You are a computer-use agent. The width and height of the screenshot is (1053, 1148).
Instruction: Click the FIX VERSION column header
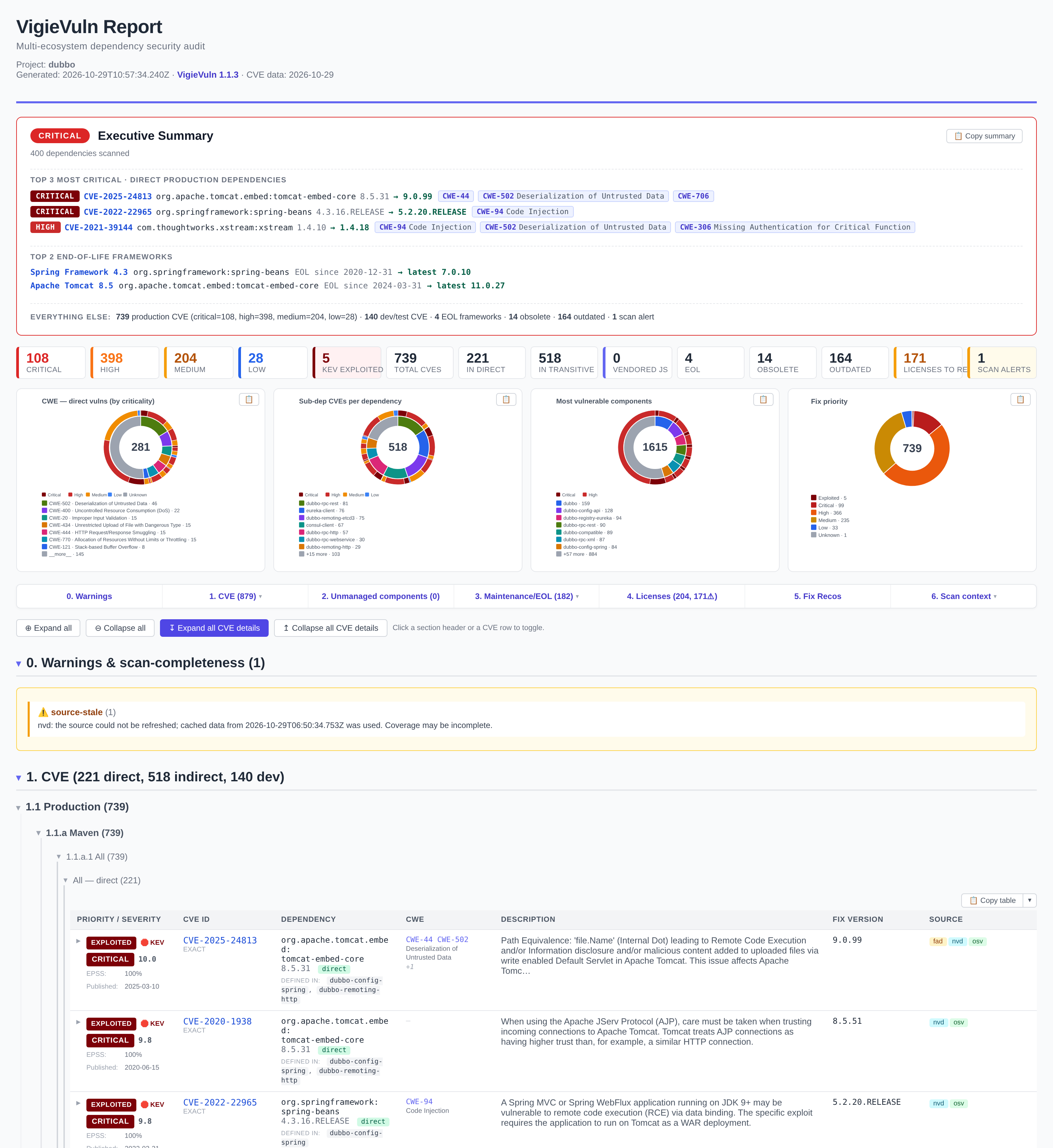858,919
